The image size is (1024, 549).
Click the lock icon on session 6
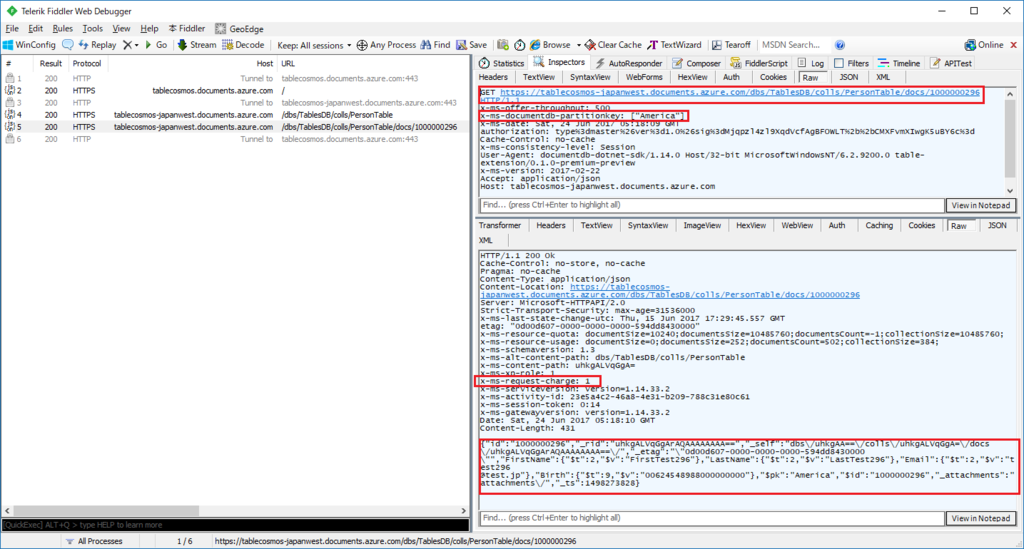(9, 139)
